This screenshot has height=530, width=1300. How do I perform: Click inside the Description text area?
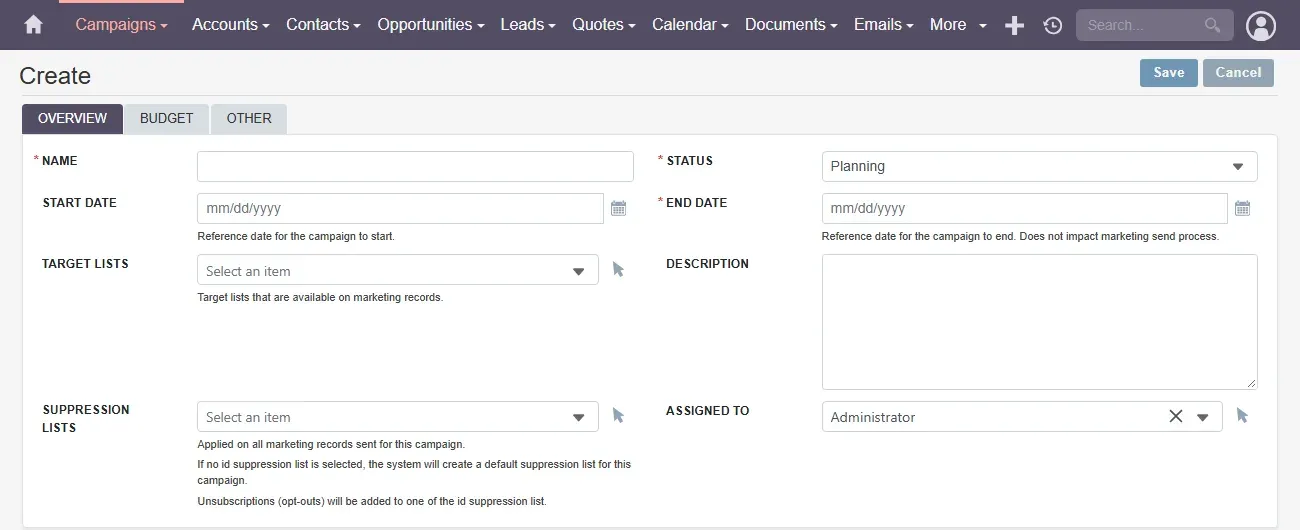(1039, 321)
